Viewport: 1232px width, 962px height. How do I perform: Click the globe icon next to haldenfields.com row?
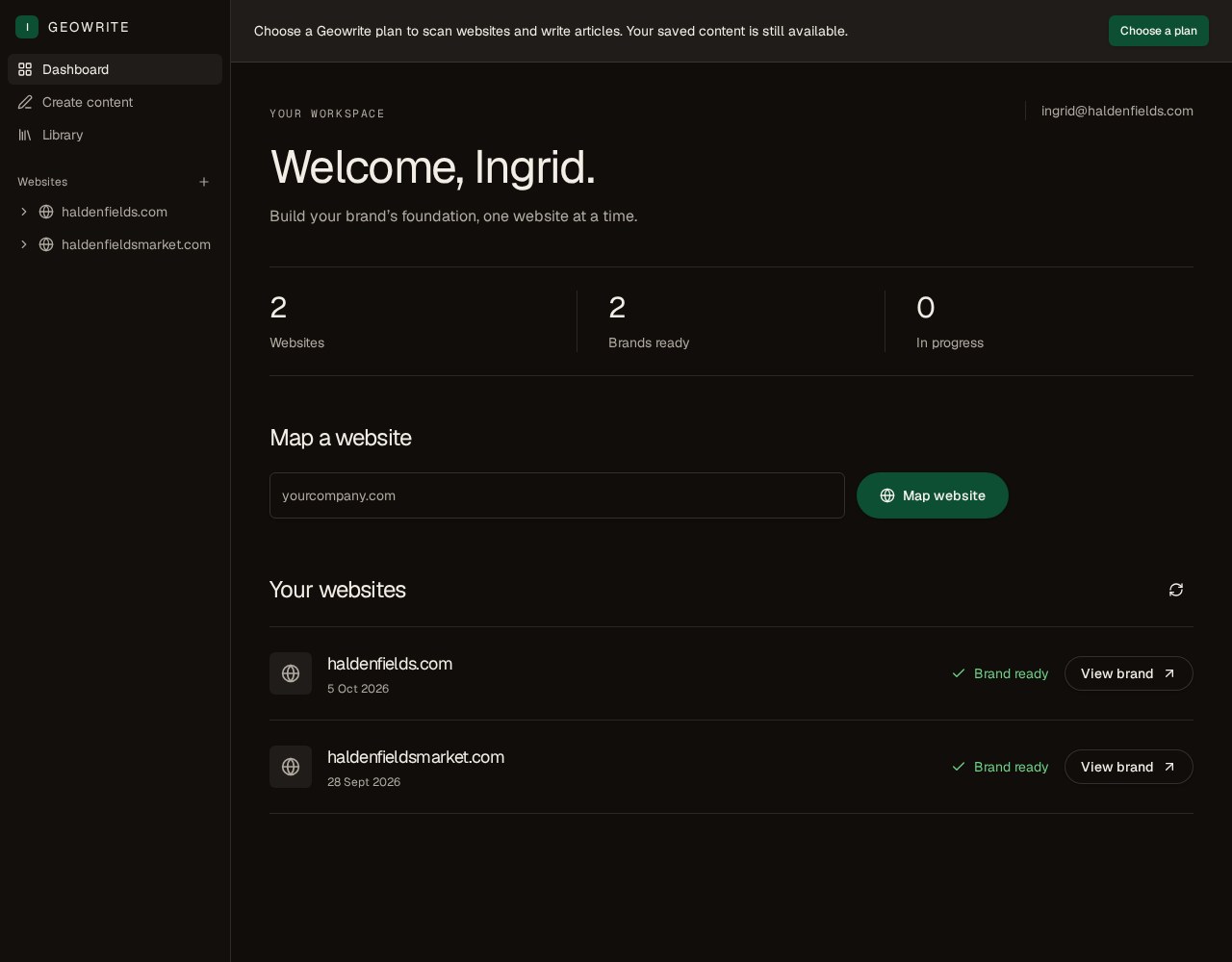click(291, 673)
